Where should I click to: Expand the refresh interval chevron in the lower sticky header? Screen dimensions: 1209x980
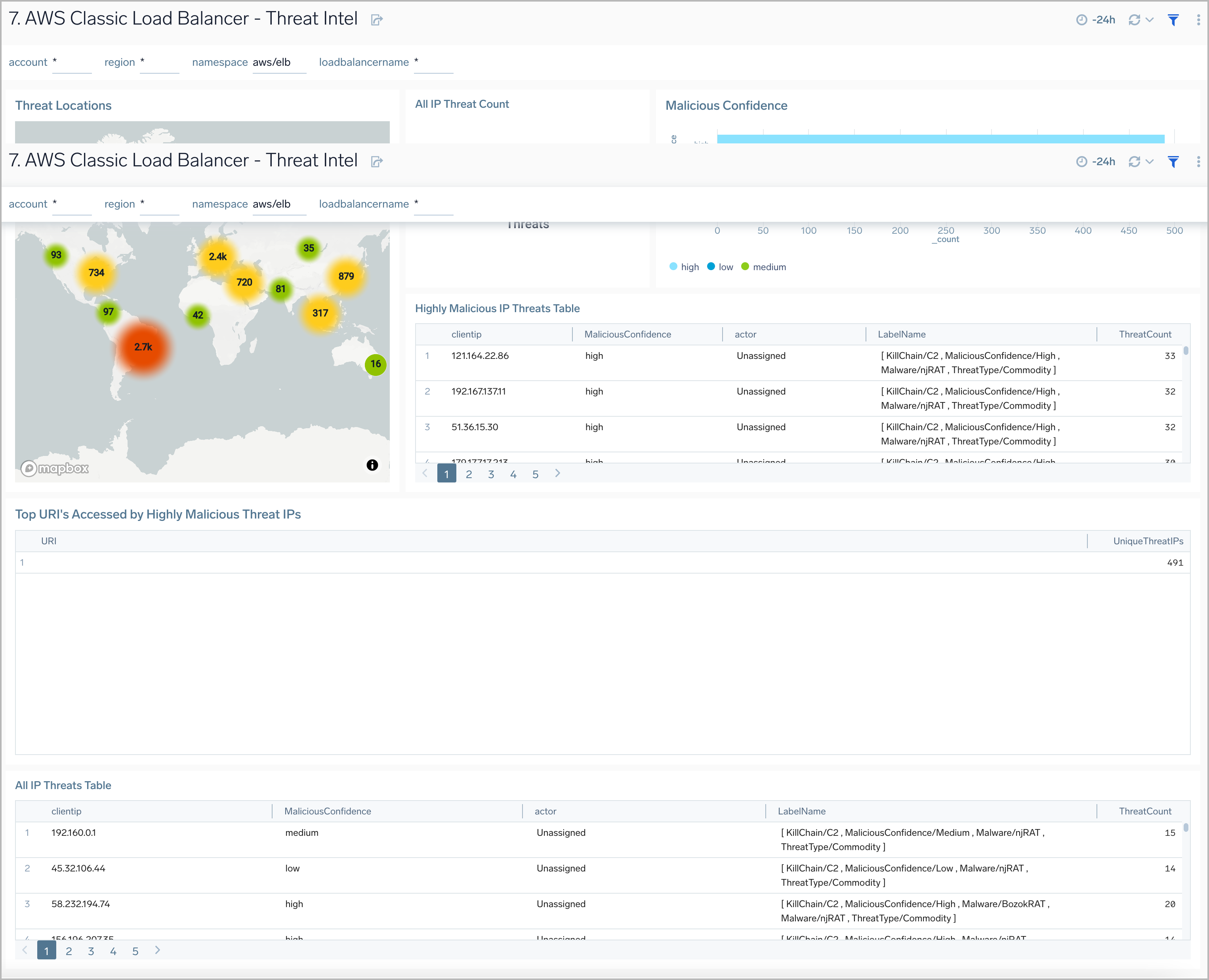click(1149, 162)
